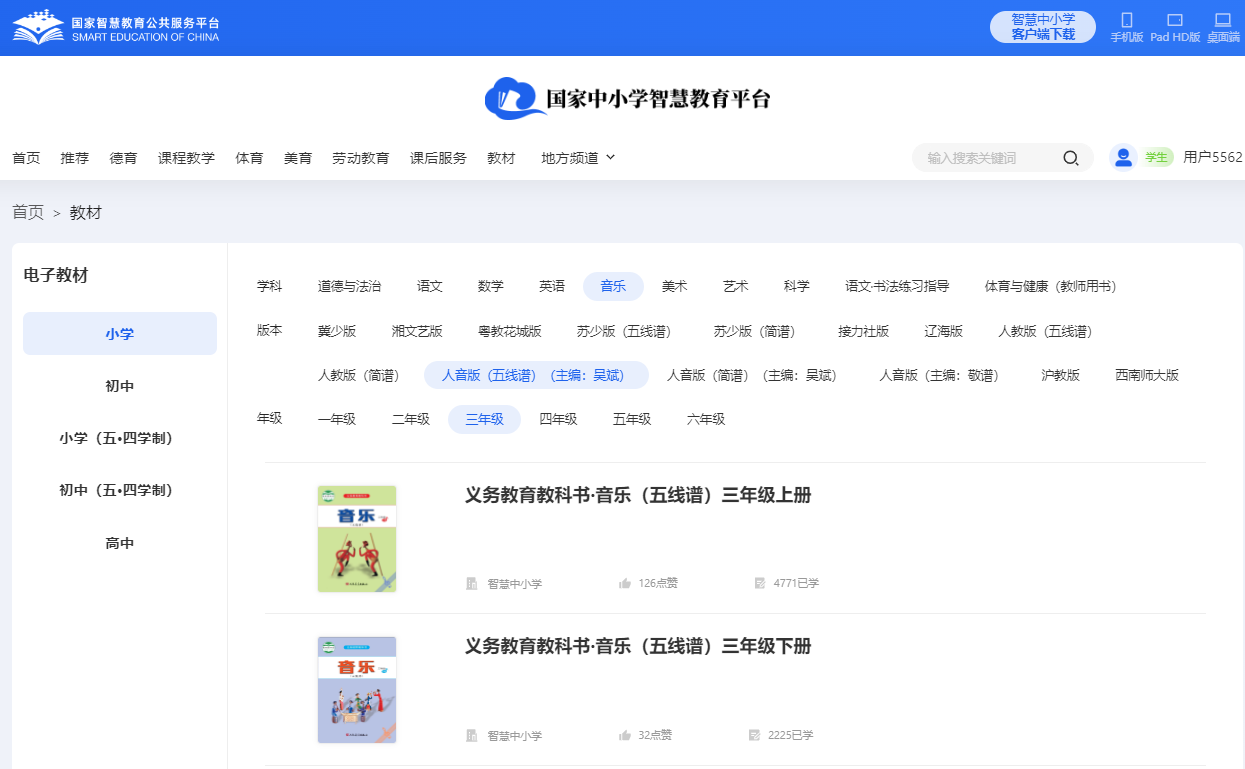The height and width of the screenshot is (769, 1245).
Task: Choose the 语文·书法练习指导 subject filter
Action: pyautogui.click(x=897, y=286)
